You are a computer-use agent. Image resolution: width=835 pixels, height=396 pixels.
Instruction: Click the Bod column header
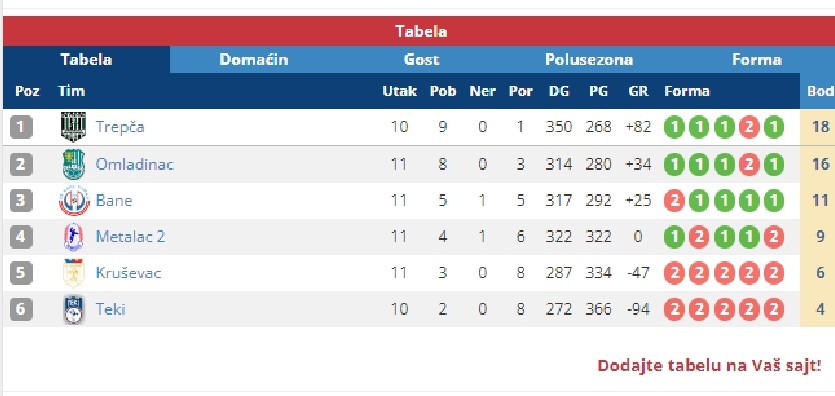[x=821, y=91]
